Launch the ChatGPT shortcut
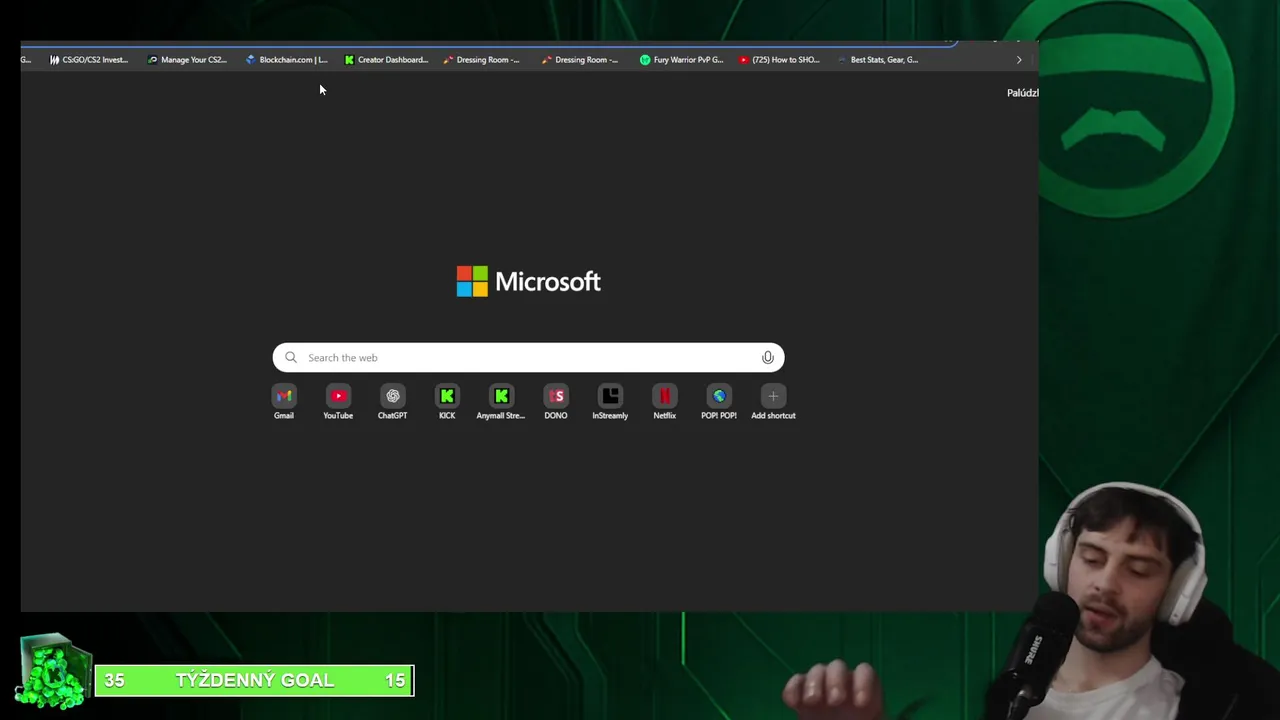The width and height of the screenshot is (1280, 720). [392, 403]
